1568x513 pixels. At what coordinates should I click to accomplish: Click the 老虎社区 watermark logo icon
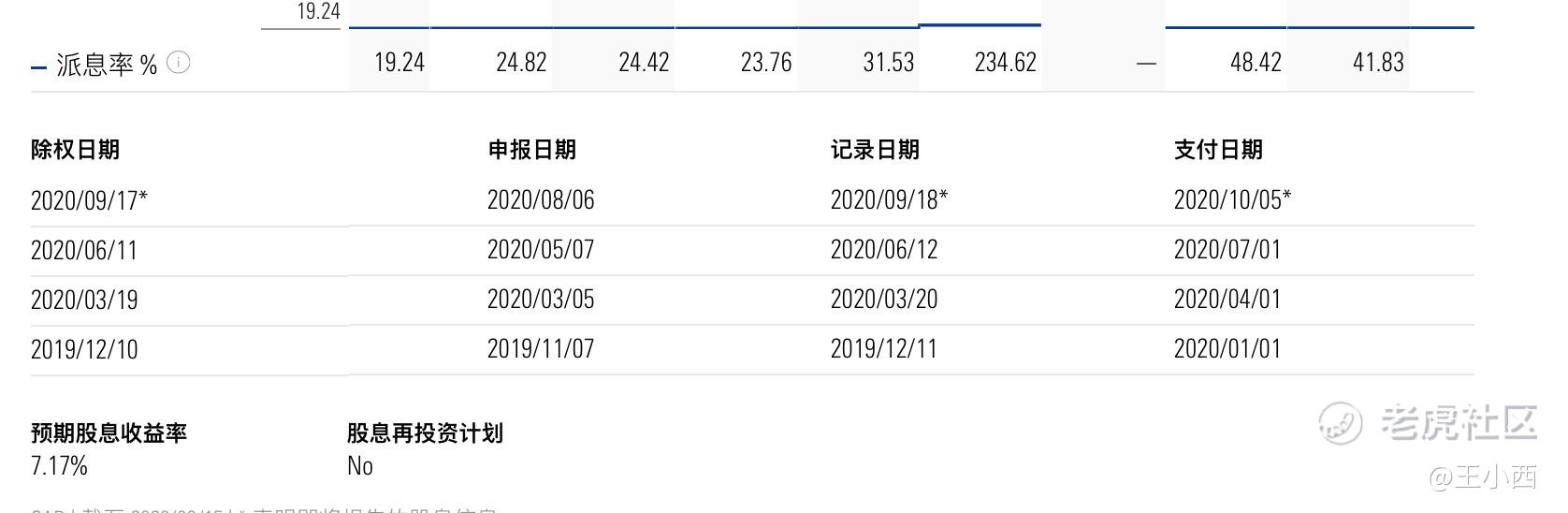click(x=1342, y=423)
